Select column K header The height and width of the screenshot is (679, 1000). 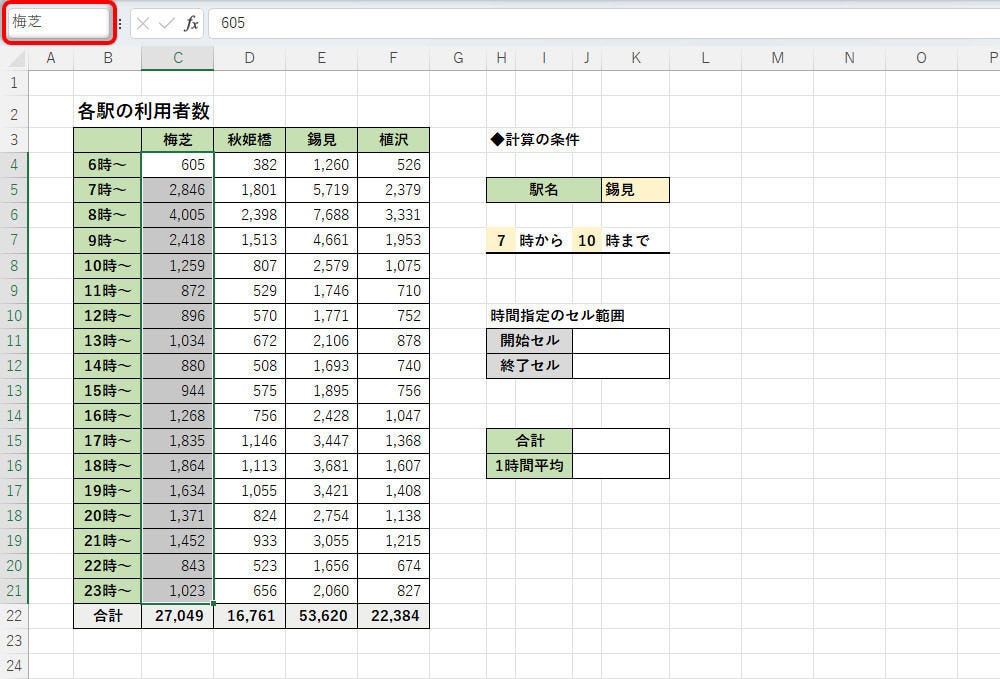pyautogui.click(x=635, y=58)
